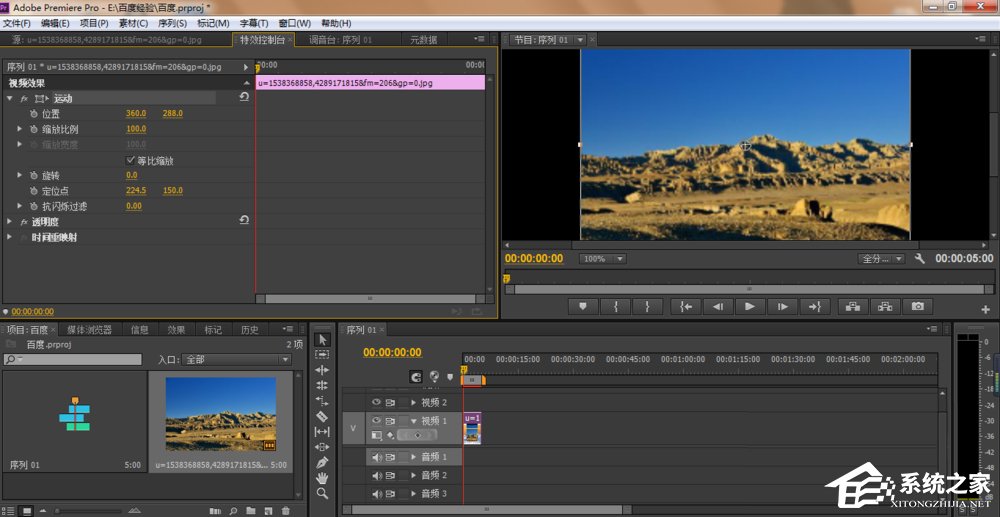Open program monitor settings wrench
Viewport: 1000px width, 517px height.
coord(920,259)
